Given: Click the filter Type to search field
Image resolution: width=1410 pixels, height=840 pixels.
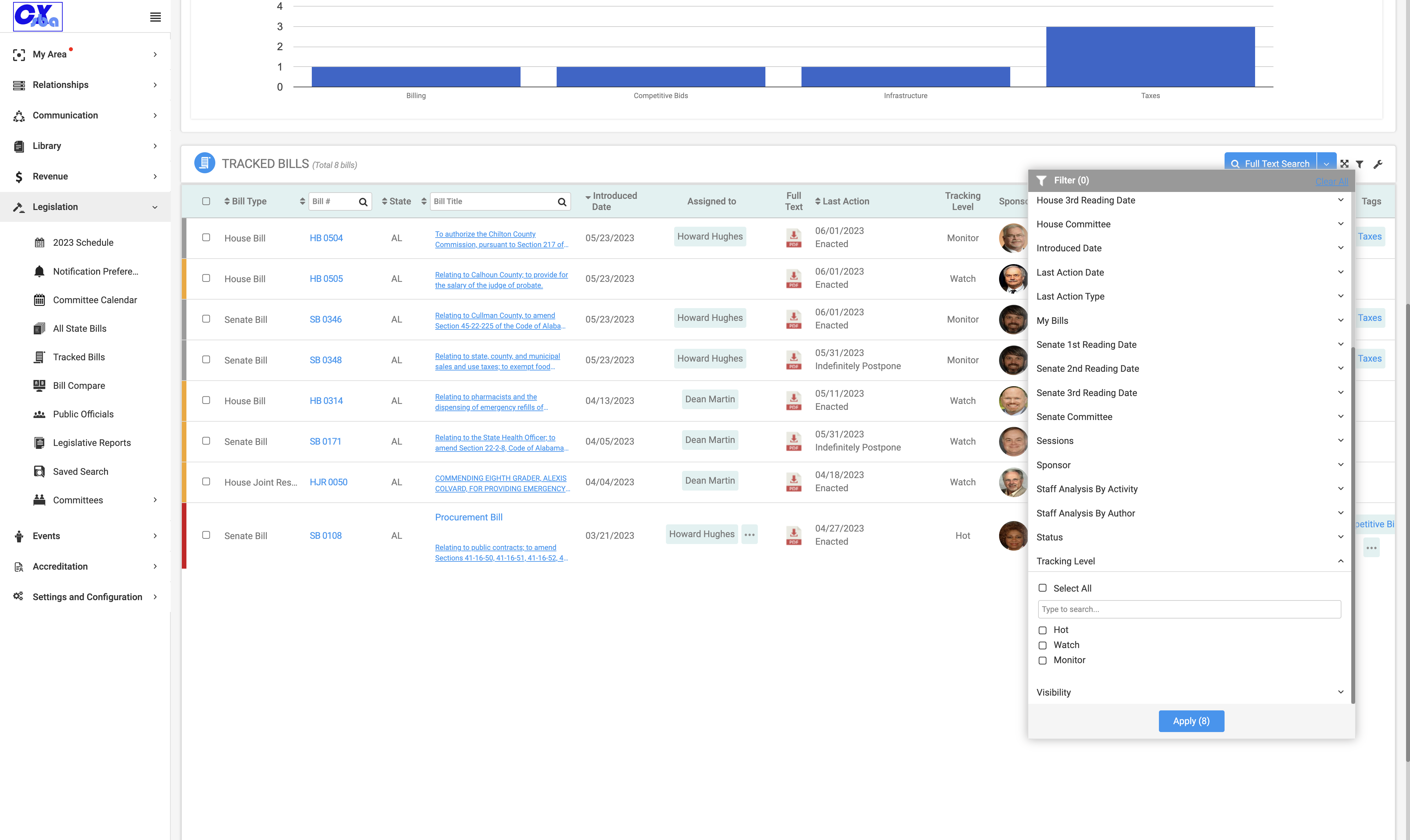Looking at the screenshot, I should (1189, 609).
